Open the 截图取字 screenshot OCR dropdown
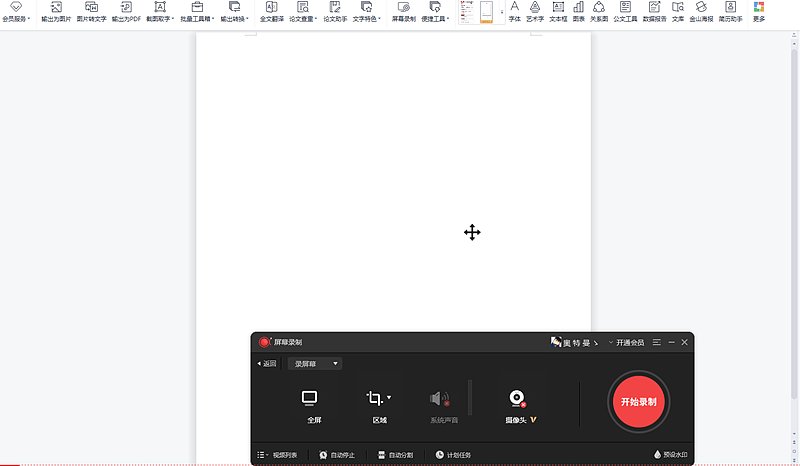800x466 pixels. coord(160,12)
